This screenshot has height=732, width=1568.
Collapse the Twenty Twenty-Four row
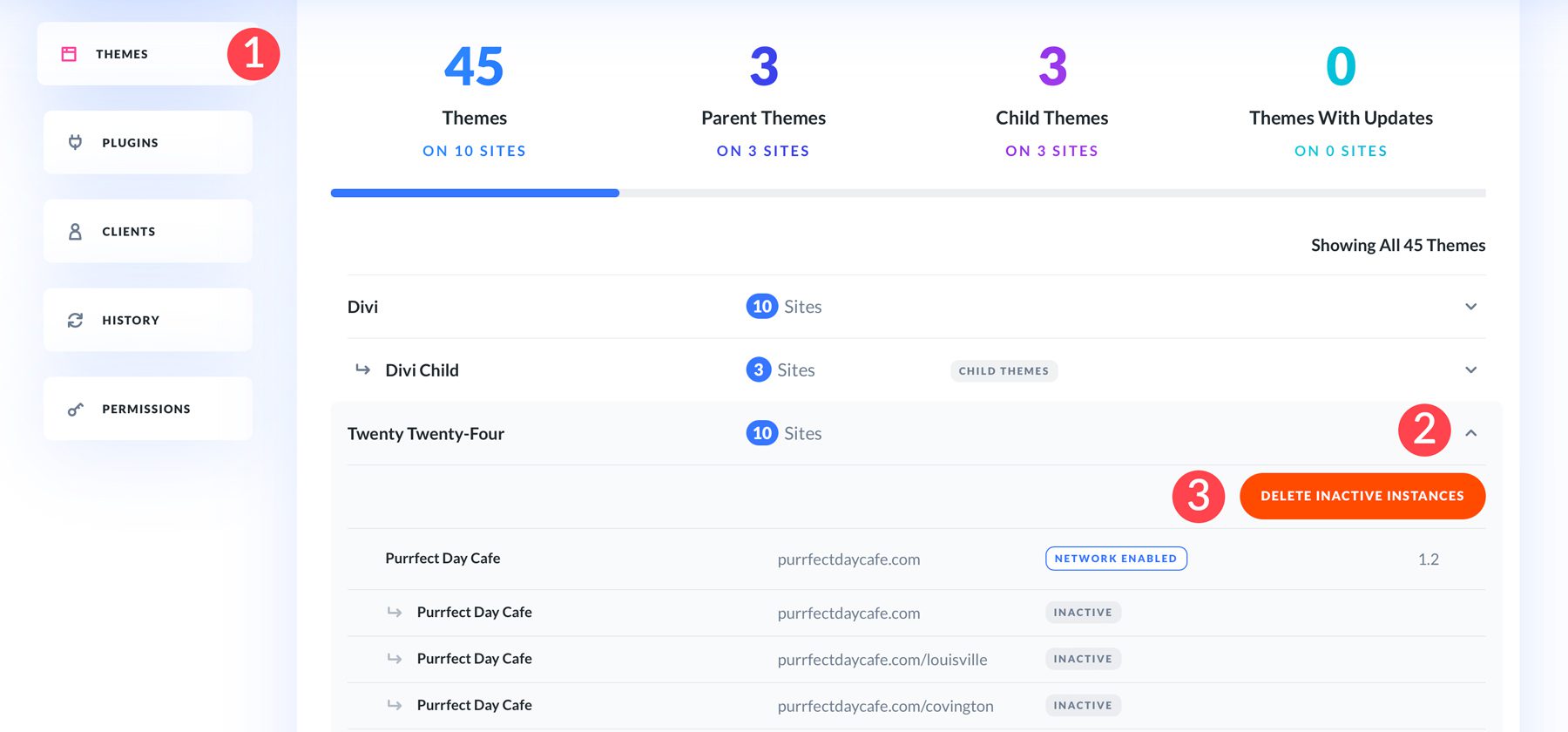[x=1470, y=433]
